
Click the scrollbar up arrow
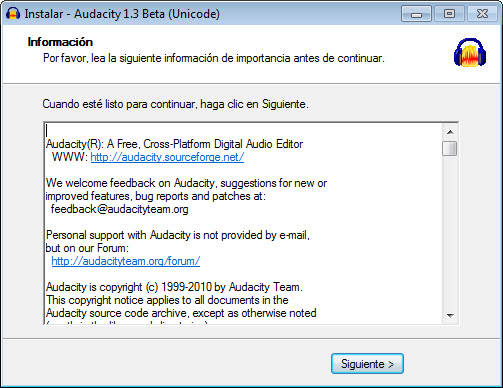[450, 132]
